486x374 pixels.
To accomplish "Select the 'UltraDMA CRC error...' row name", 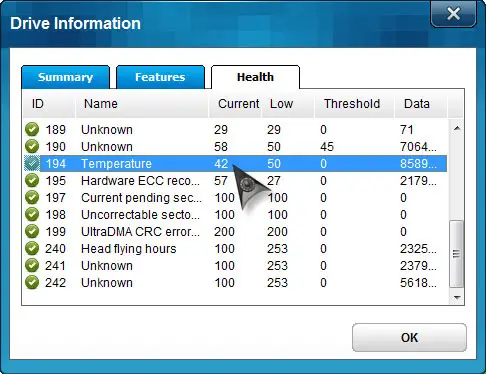I will [140, 232].
